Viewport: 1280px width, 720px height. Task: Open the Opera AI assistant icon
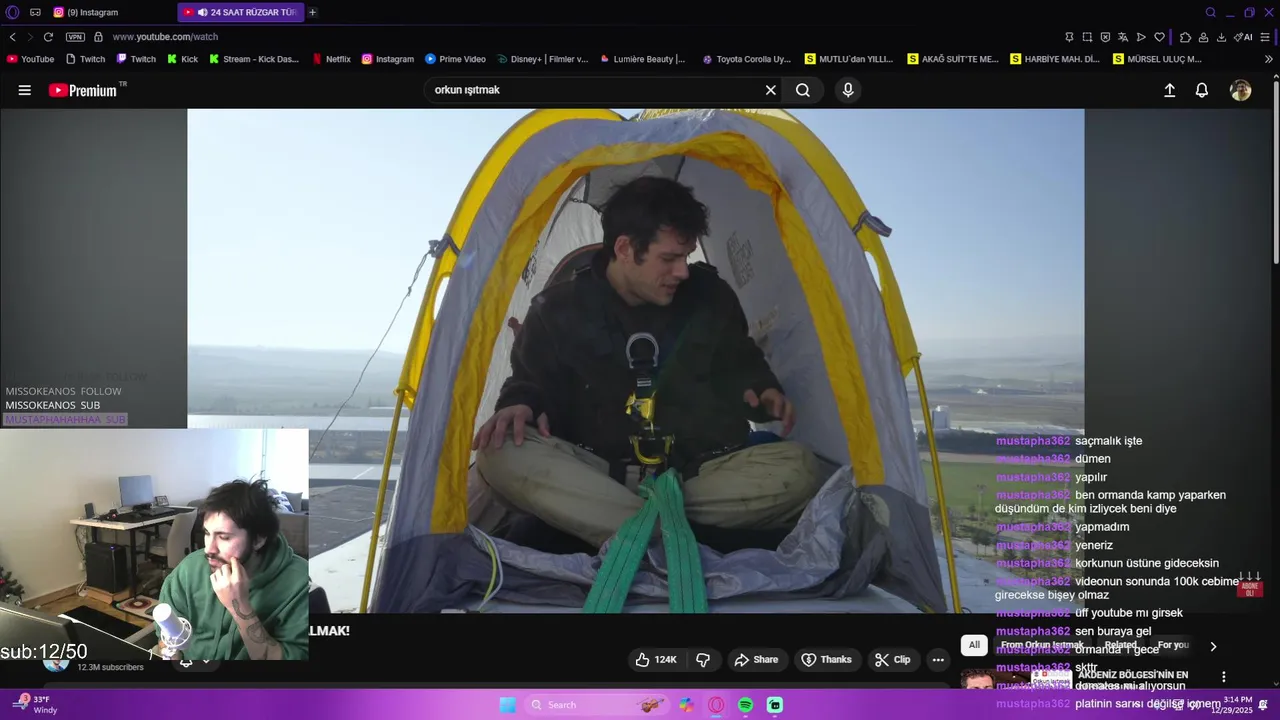pos(1243,37)
